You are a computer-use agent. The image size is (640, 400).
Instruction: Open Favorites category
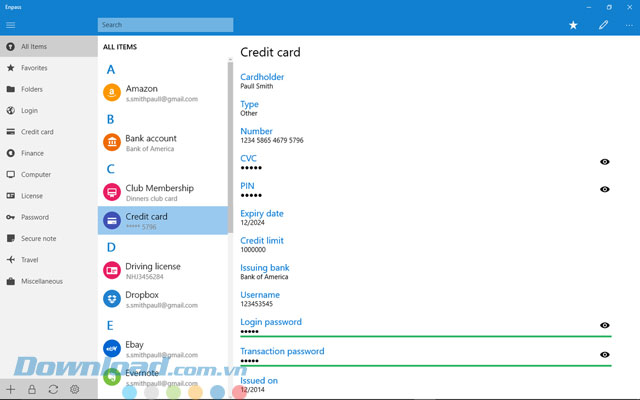click(49, 68)
